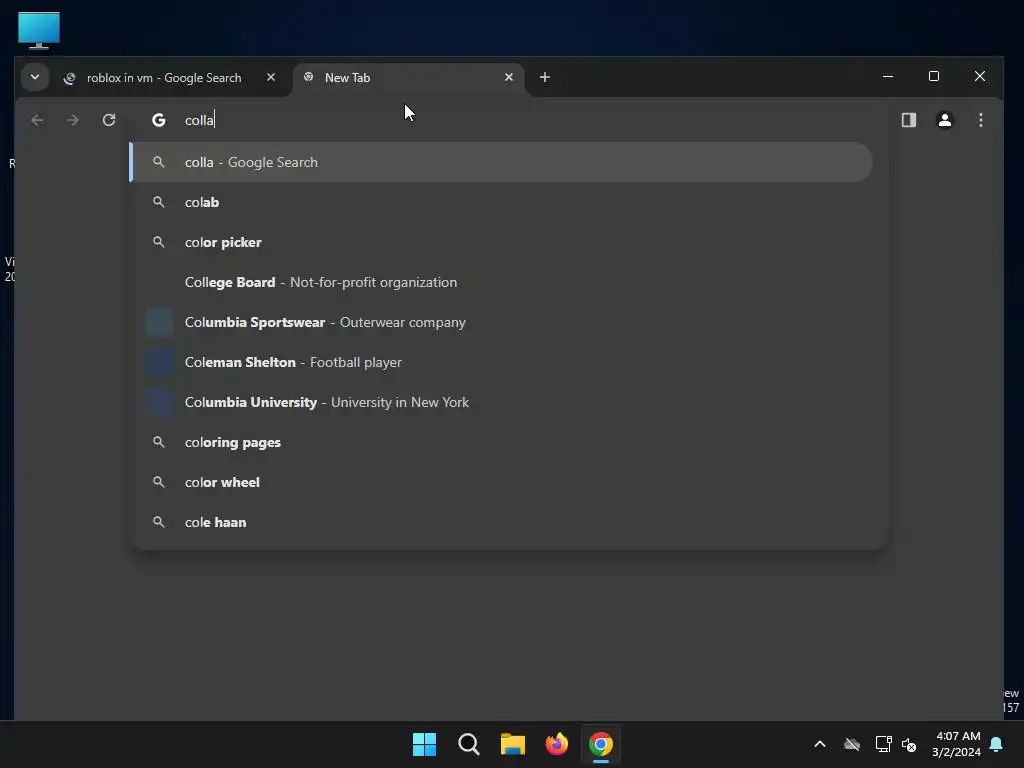
Task: Choose College Board suggestion
Action: click(501, 282)
